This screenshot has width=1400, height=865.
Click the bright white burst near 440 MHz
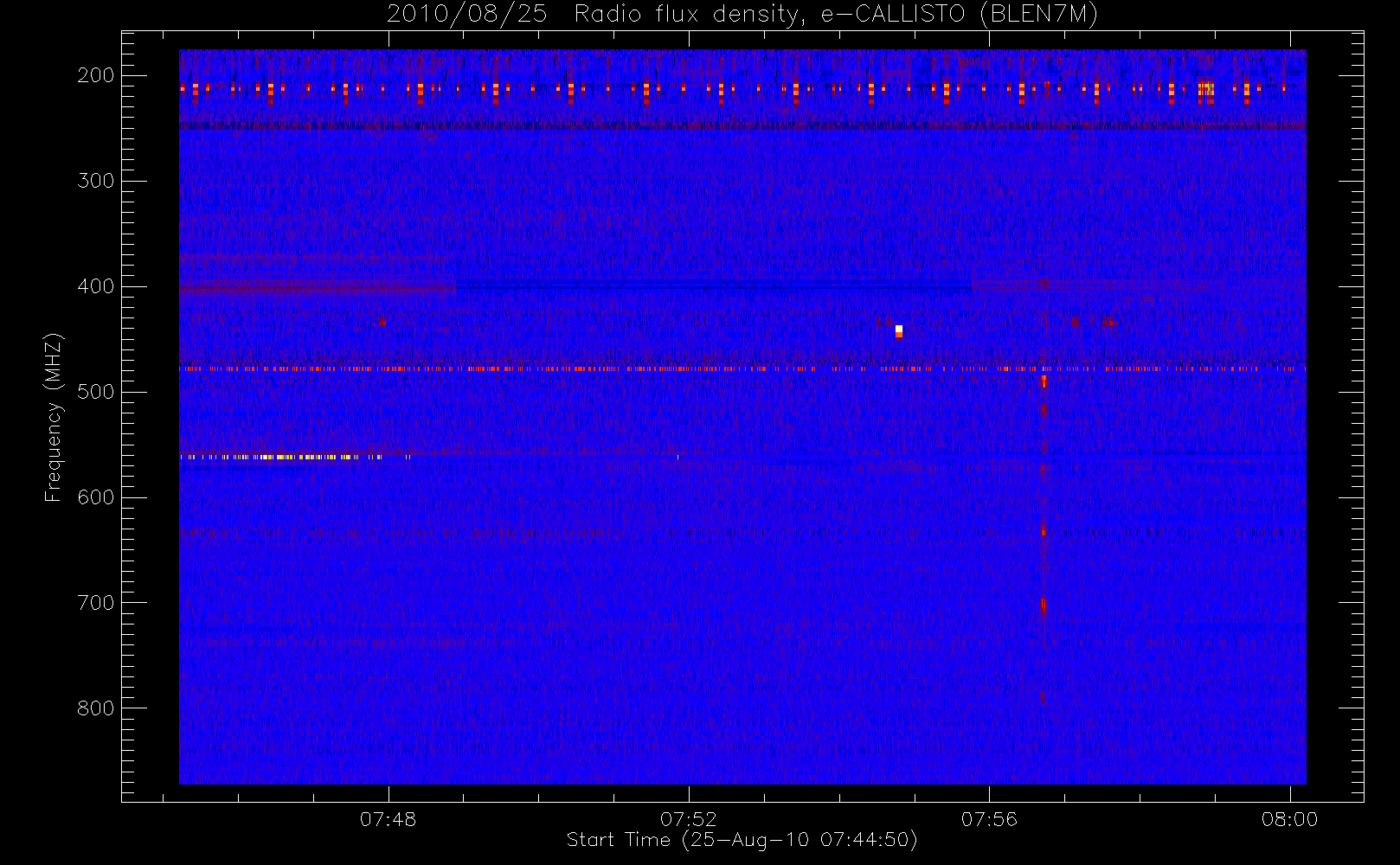point(899,331)
